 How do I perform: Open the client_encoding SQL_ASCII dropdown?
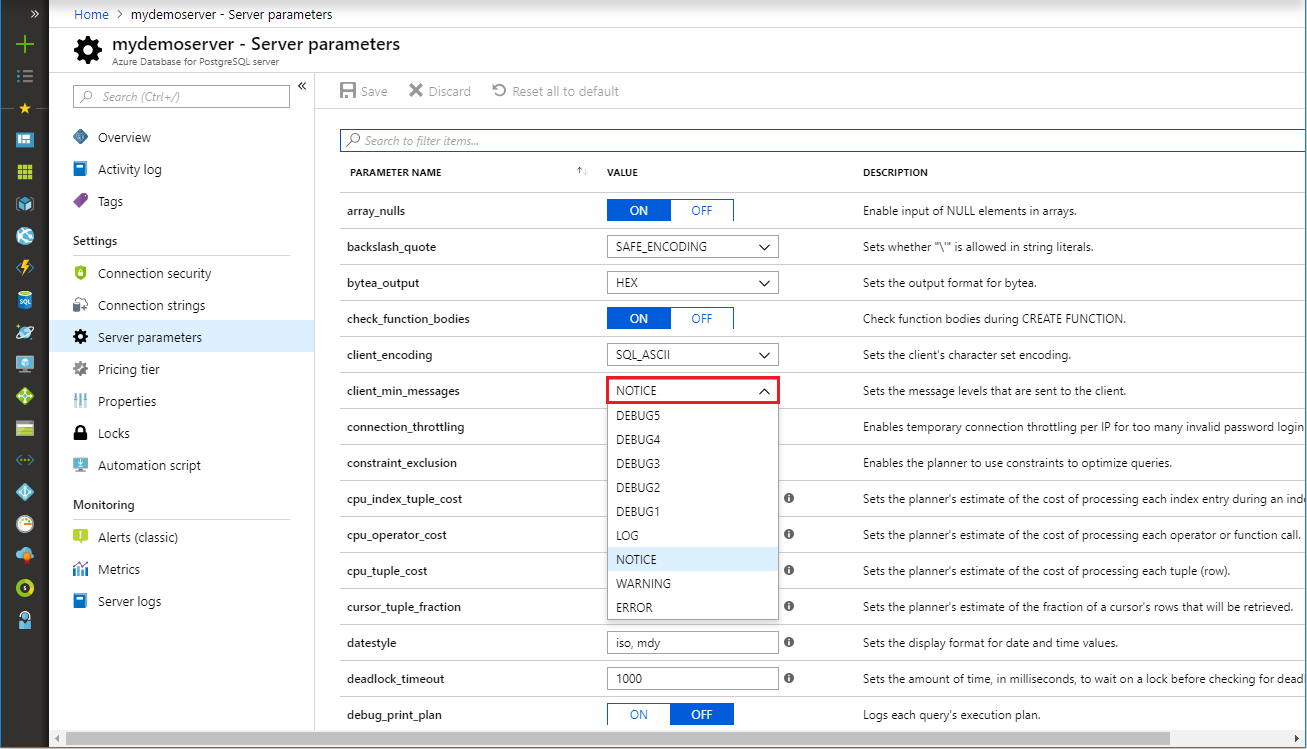click(x=693, y=354)
